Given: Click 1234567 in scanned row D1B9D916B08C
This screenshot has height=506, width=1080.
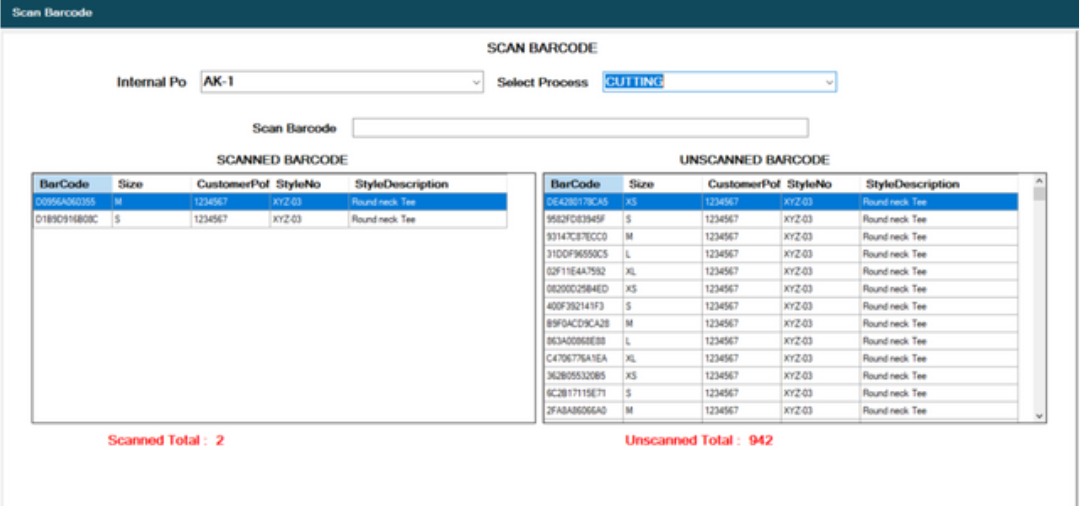Looking at the screenshot, I should coord(230,220).
